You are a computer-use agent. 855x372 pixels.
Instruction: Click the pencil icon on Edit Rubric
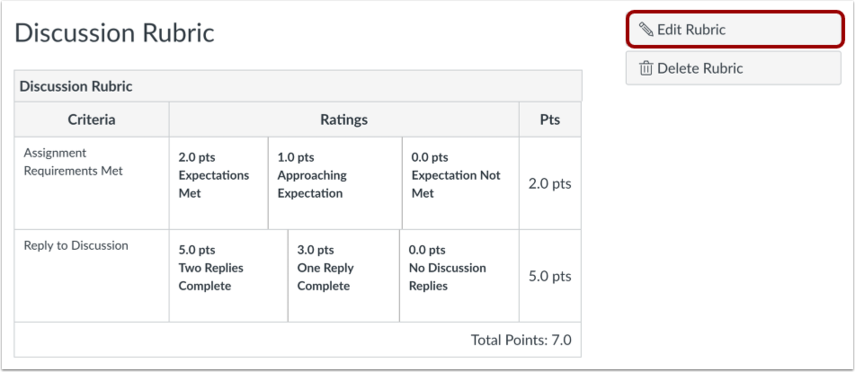pyautogui.click(x=646, y=29)
